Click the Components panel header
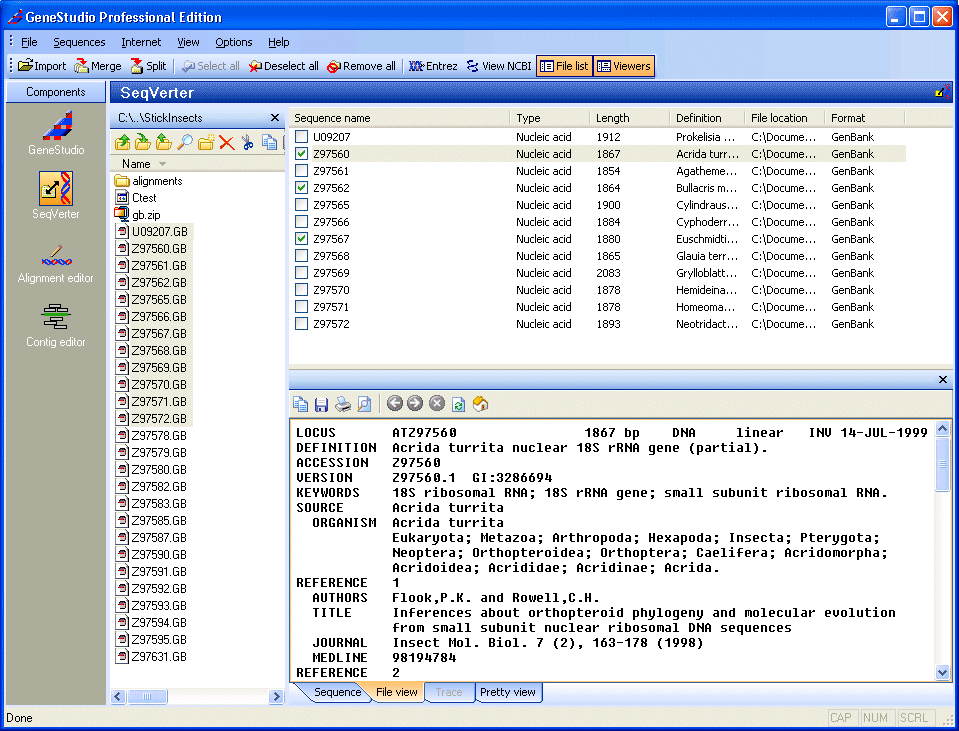The image size is (959, 731). tap(56, 92)
